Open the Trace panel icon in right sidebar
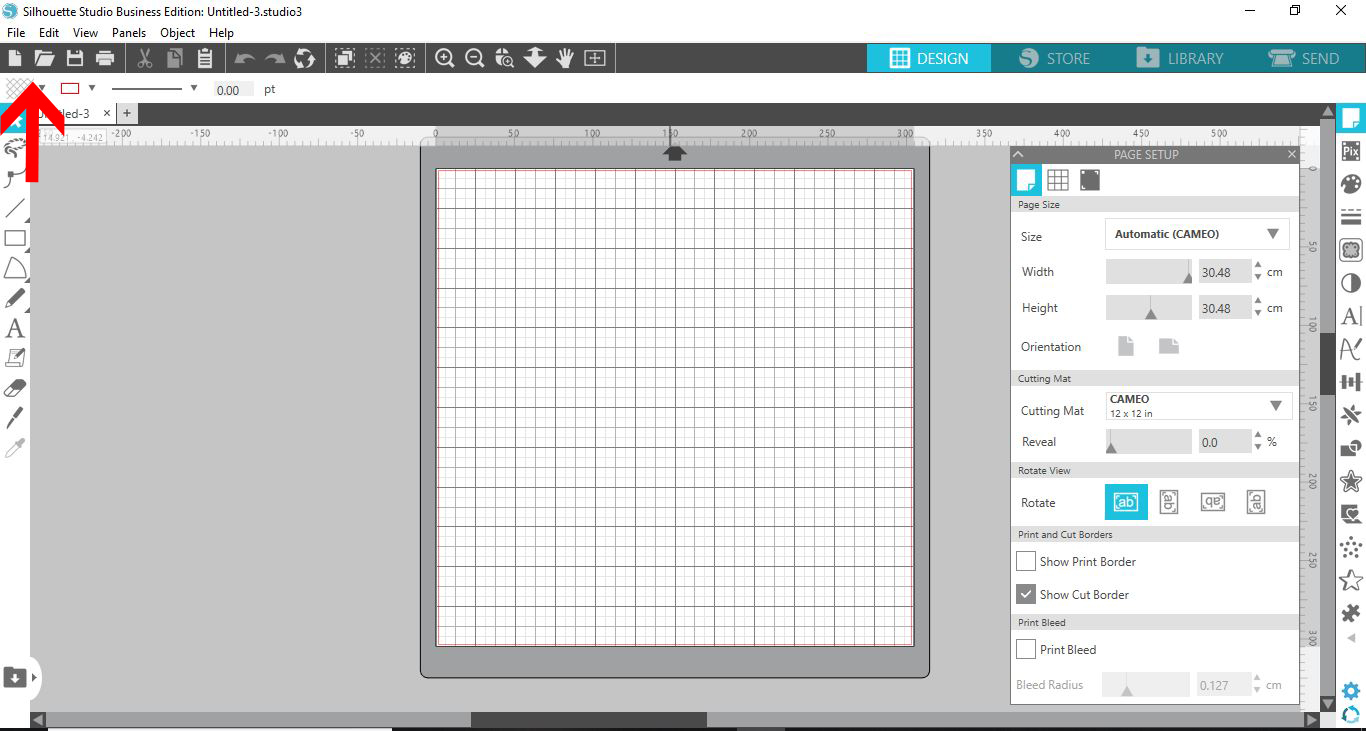1366x731 pixels. [x=1351, y=250]
